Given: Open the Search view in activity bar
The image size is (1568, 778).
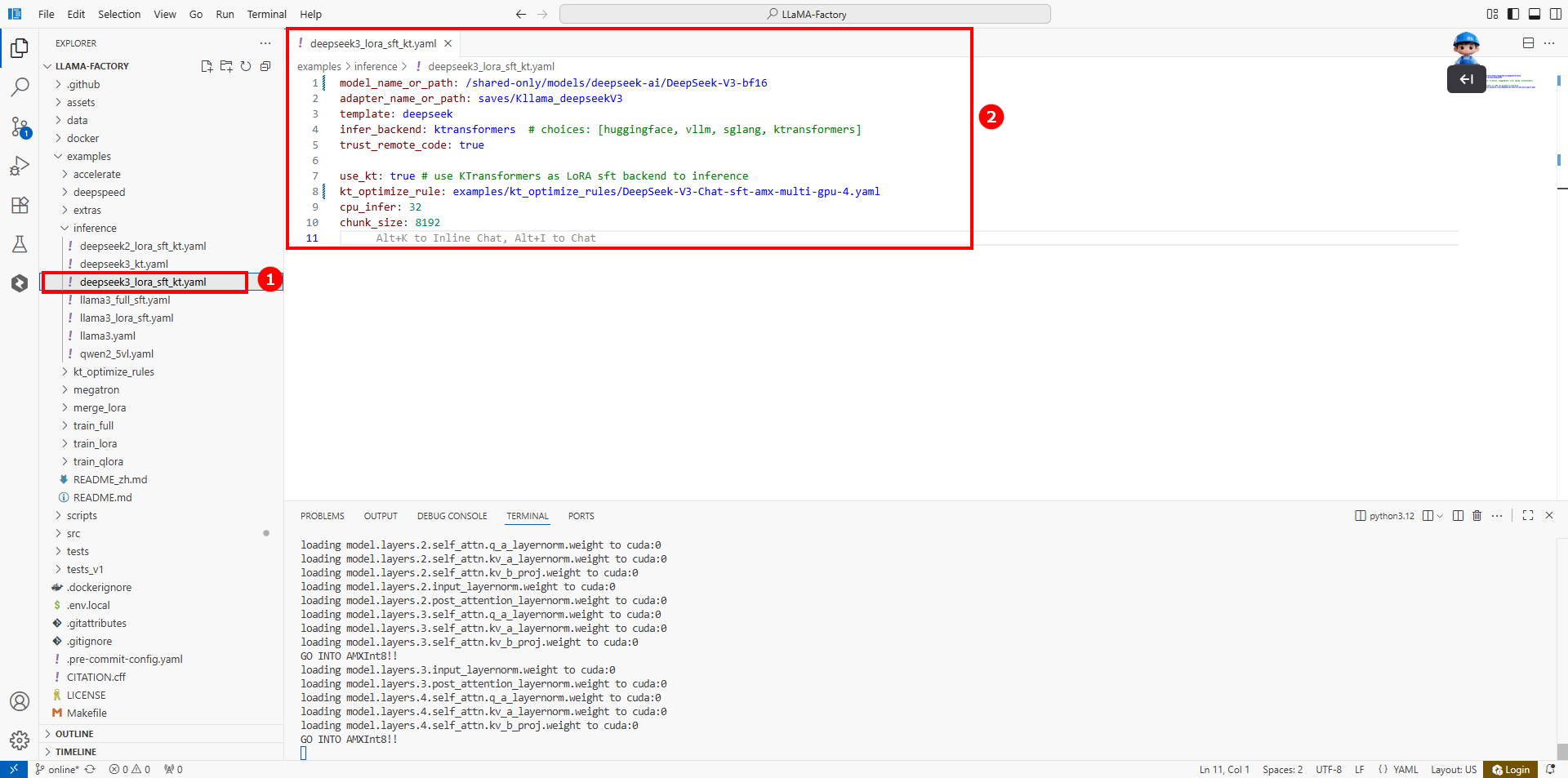Looking at the screenshot, I should click(20, 87).
